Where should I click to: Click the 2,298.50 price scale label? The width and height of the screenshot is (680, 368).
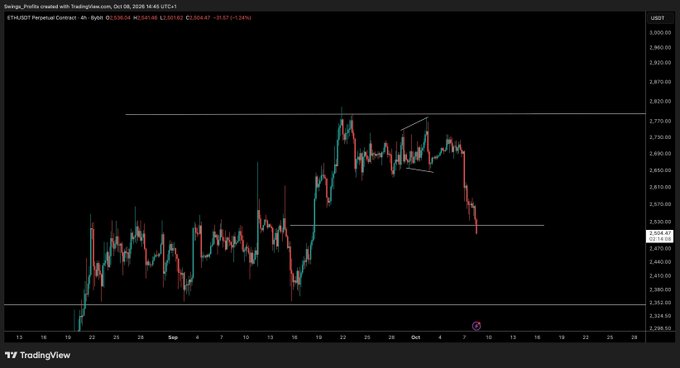[660, 328]
